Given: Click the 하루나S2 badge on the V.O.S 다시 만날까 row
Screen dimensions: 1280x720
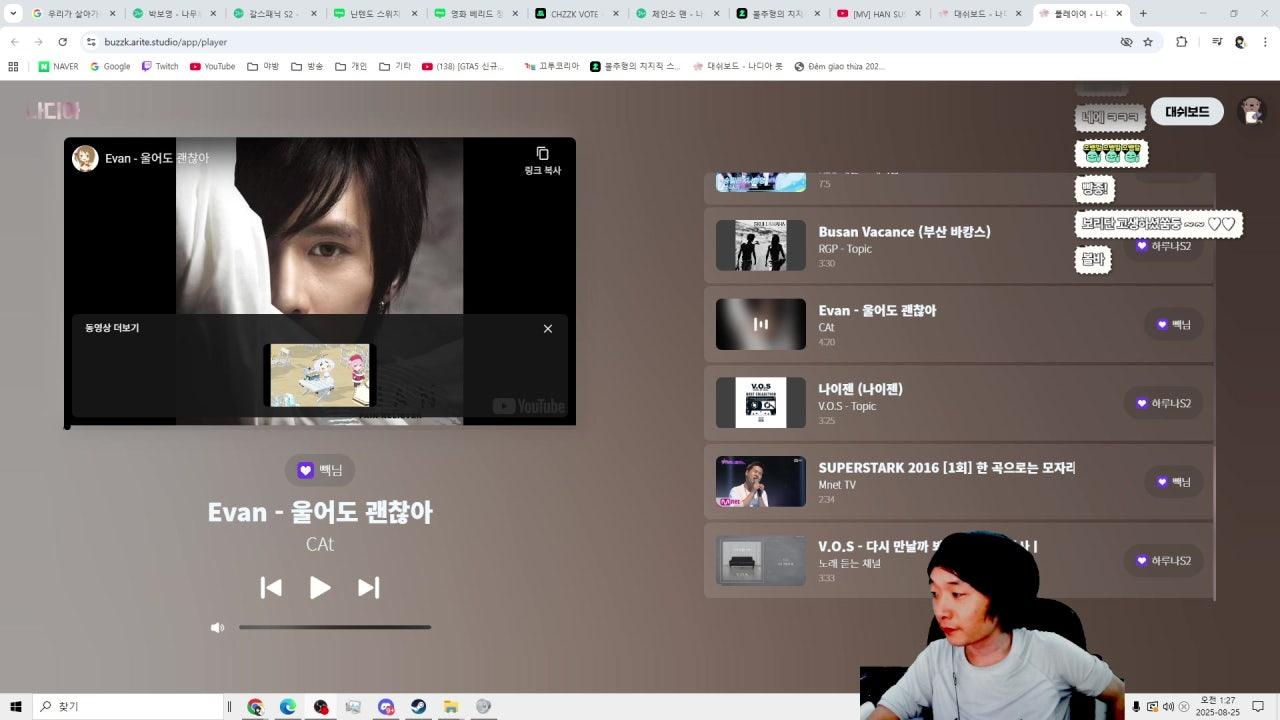Looking at the screenshot, I should pyautogui.click(x=1164, y=560).
